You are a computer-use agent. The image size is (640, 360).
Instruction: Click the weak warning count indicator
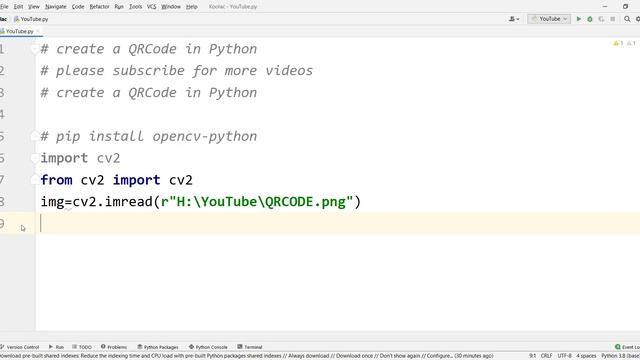(631, 43)
